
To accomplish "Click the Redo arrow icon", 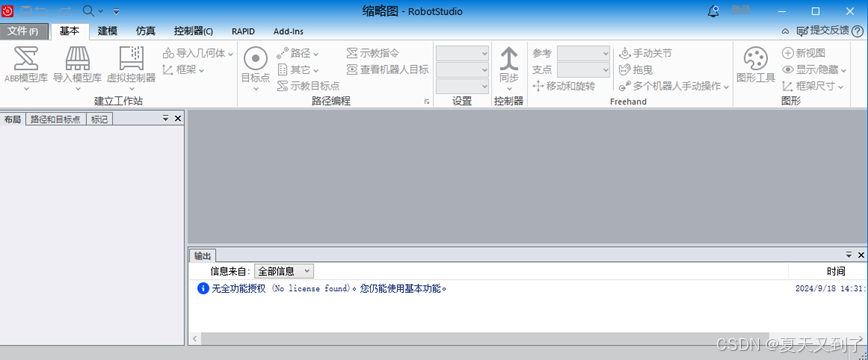I will [x=65, y=11].
